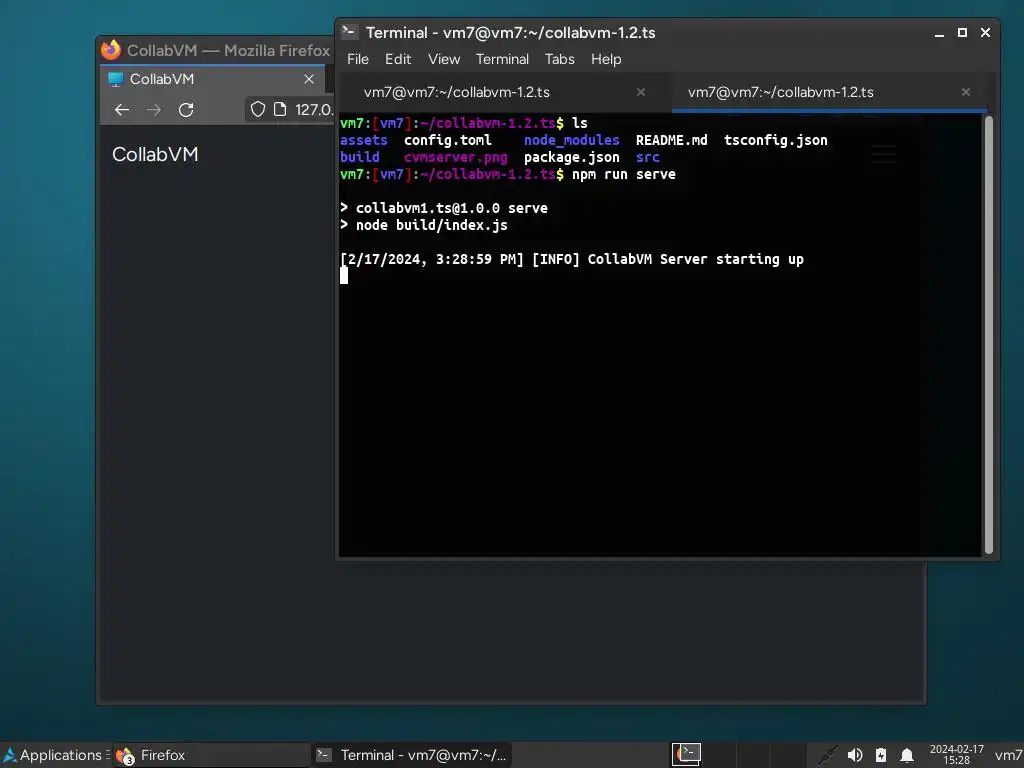Screen dimensions: 1024x768
Task: Click the page info icon in the Firefox address bar
Action: (280, 109)
